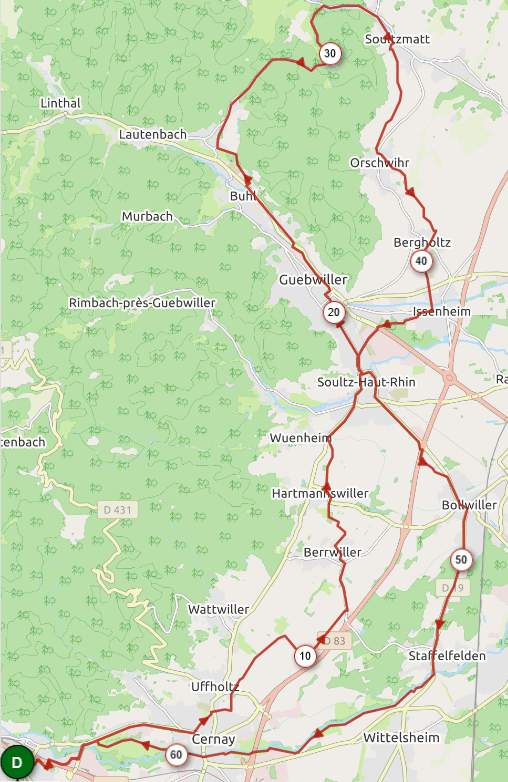Click the Soultz-Haut-Rhin town label
The image size is (508, 782).
coord(366,382)
